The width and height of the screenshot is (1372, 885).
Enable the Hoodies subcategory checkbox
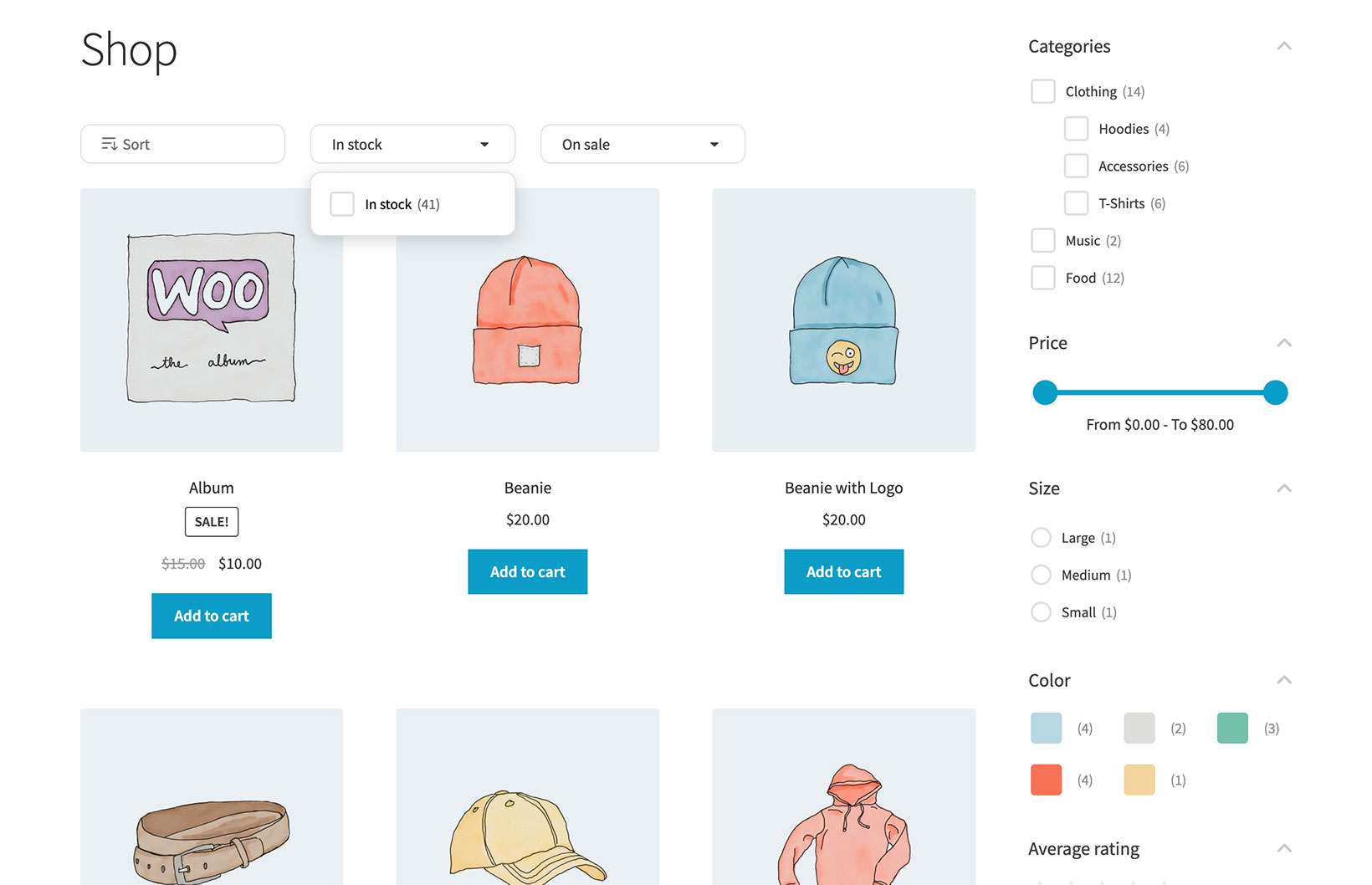coord(1076,129)
